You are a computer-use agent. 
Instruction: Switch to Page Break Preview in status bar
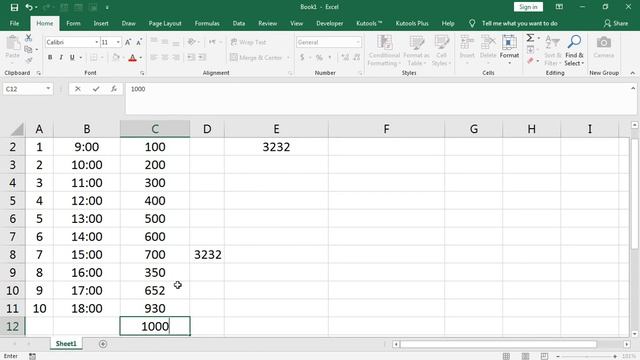pyautogui.click(x=544, y=356)
